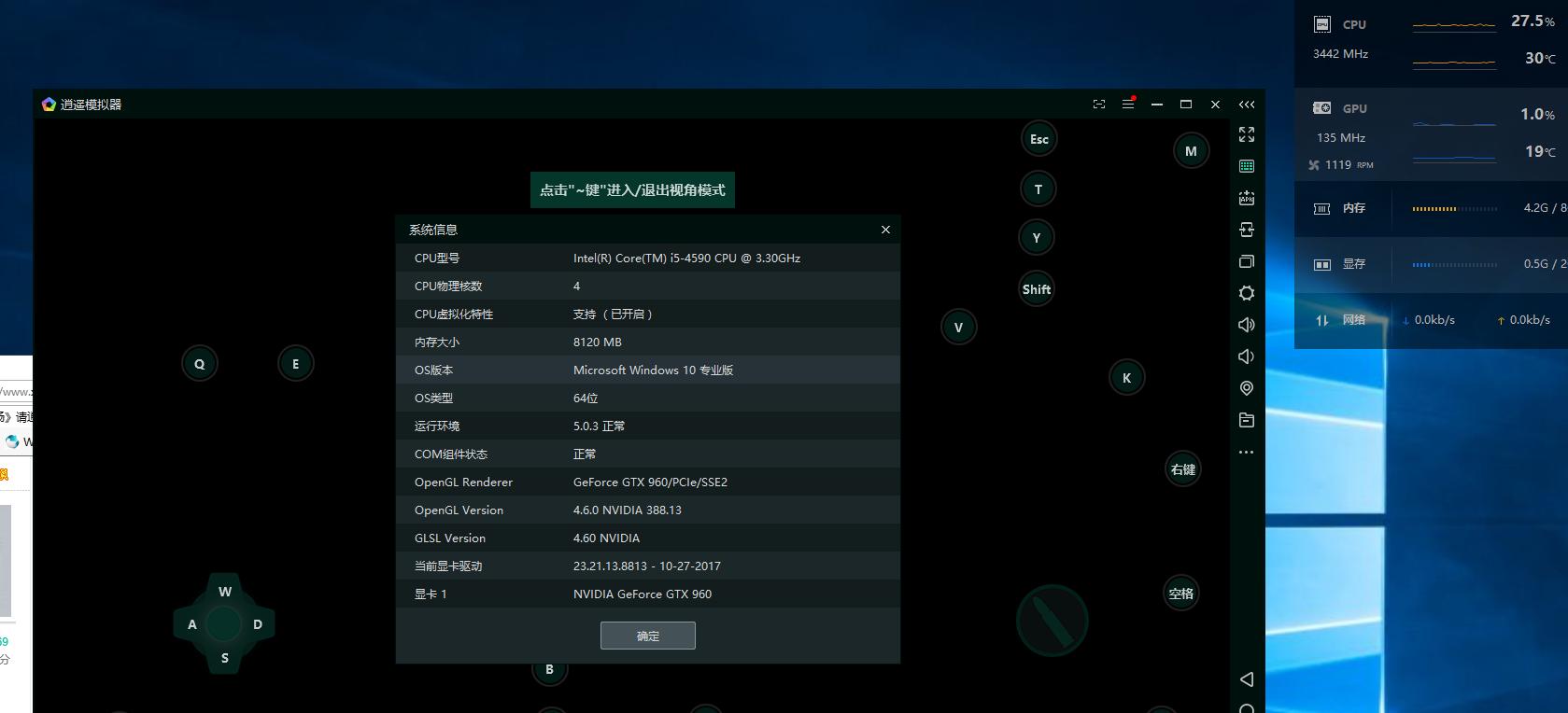Click the 空格 key mapping button
This screenshot has width=1568, height=713.
click(1181, 594)
